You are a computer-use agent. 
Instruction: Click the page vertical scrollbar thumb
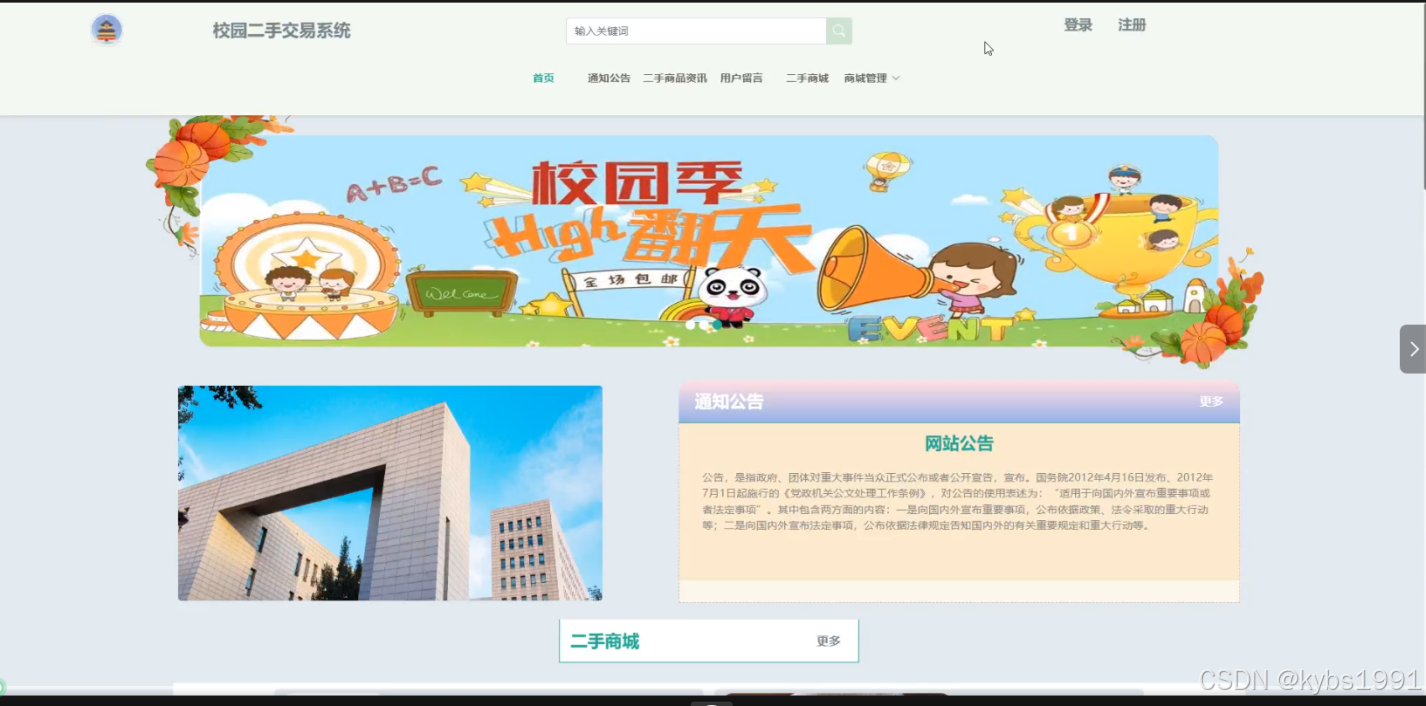1422,96
